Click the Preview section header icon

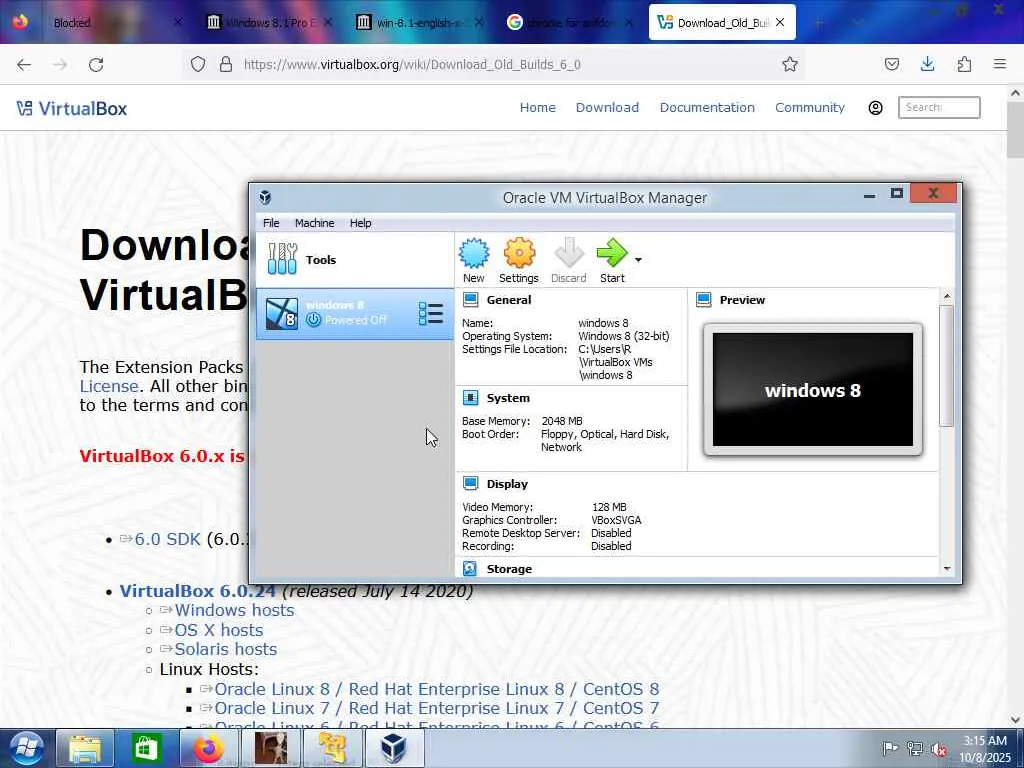[703, 300]
